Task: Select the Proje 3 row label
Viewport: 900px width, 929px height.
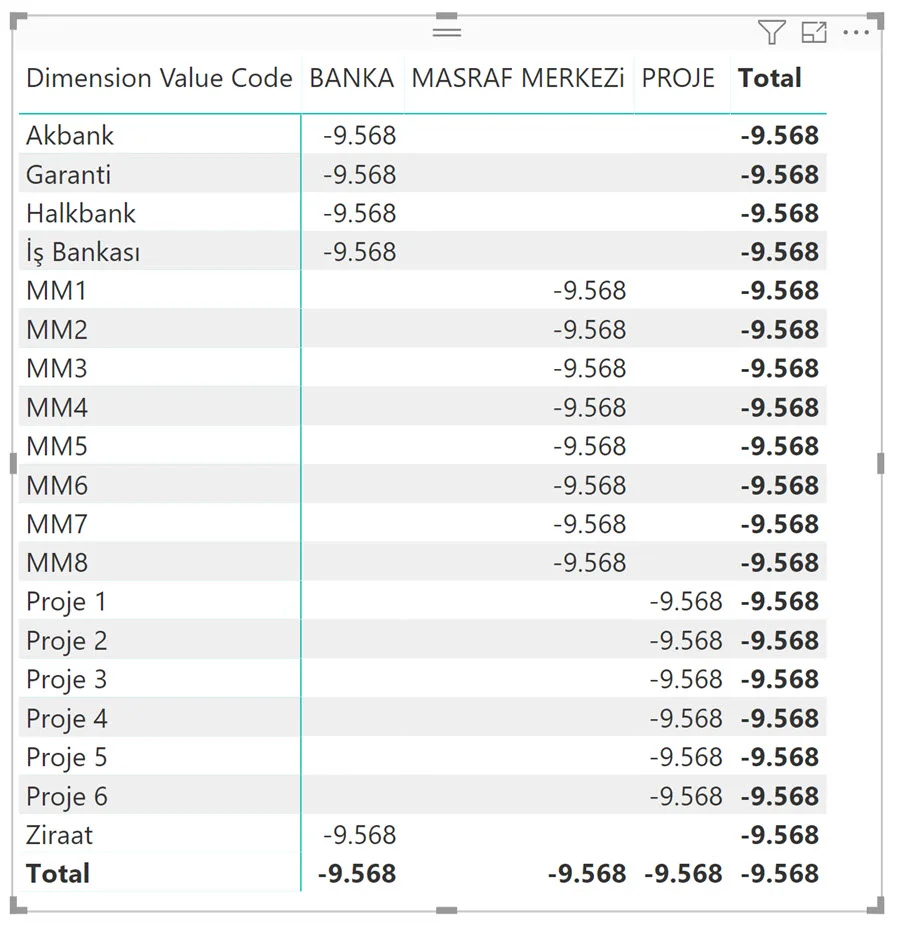Action: (x=66, y=679)
